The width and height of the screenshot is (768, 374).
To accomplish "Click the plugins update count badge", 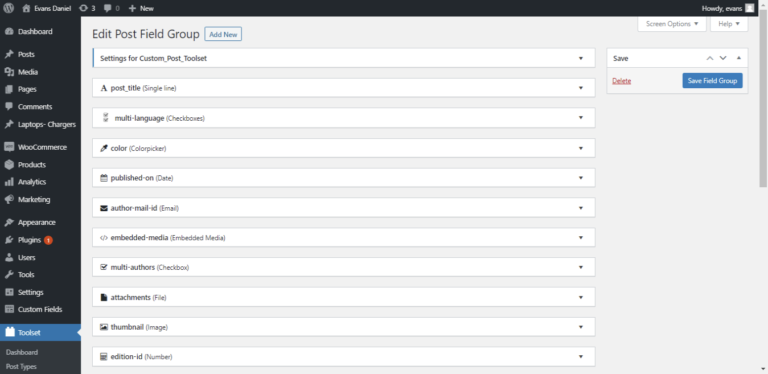I will tap(48, 240).
